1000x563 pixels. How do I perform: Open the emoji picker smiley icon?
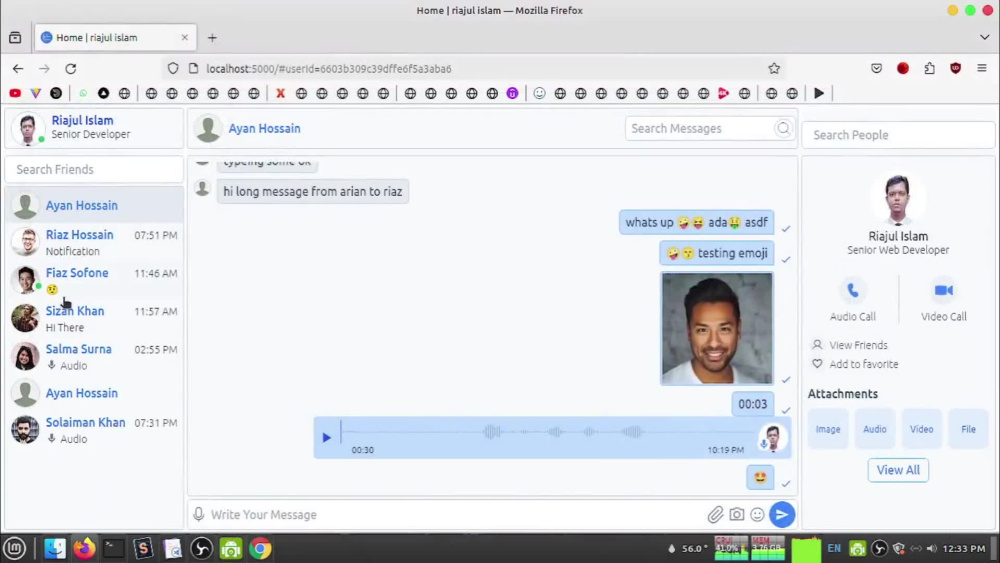pos(757,515)
